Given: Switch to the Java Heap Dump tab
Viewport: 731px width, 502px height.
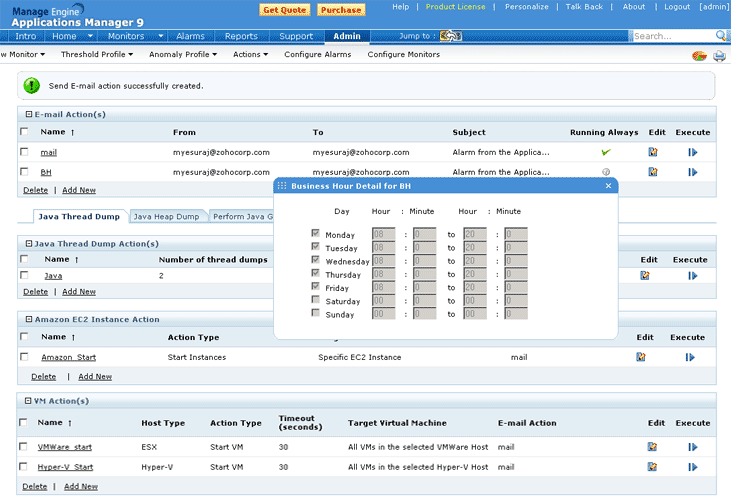Looking at the screenshot, I should [166, 216].
